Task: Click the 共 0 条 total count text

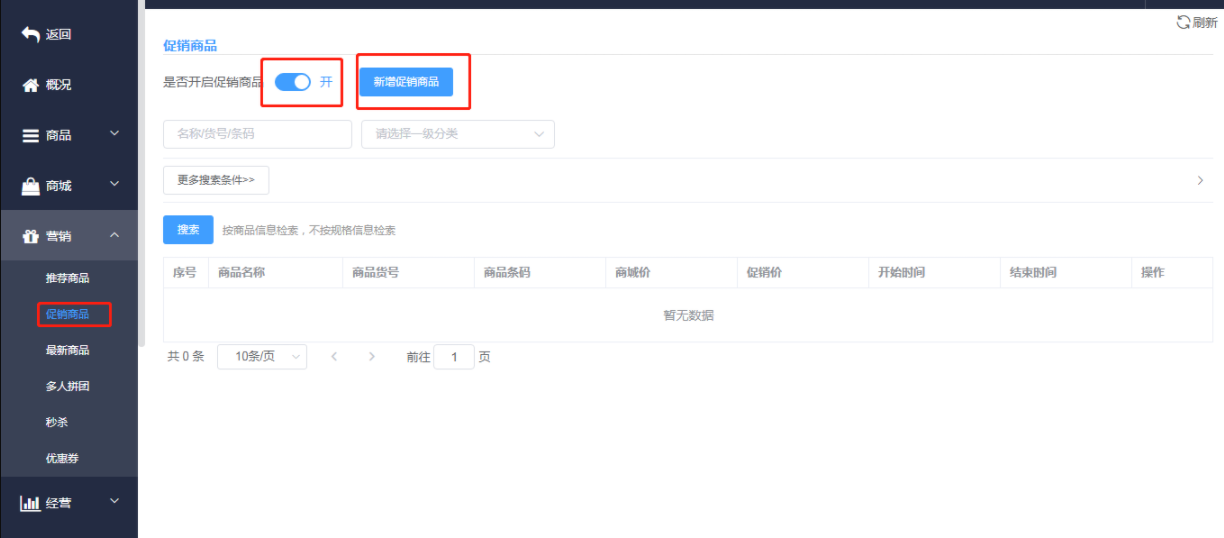Action: [x=186, y=357]
